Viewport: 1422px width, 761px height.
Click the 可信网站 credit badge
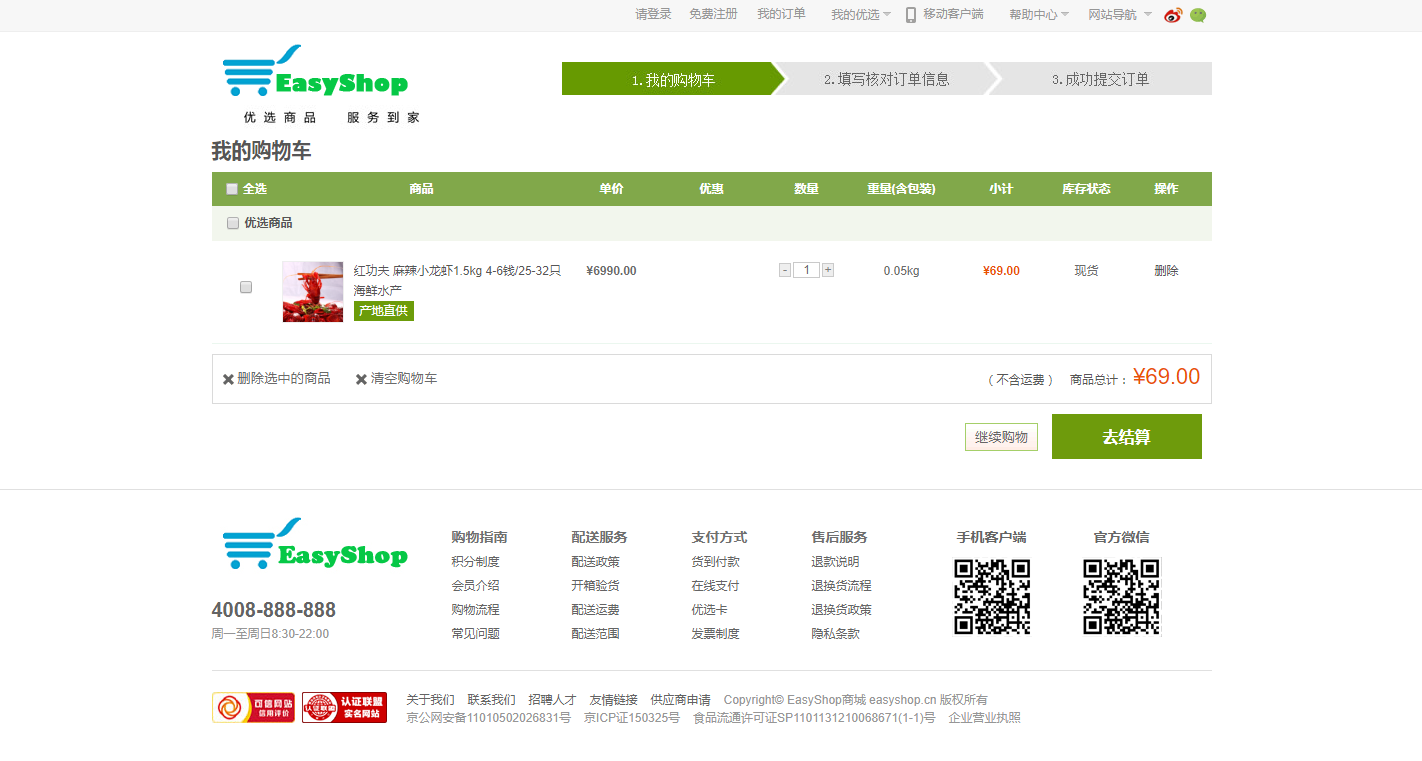253,707
